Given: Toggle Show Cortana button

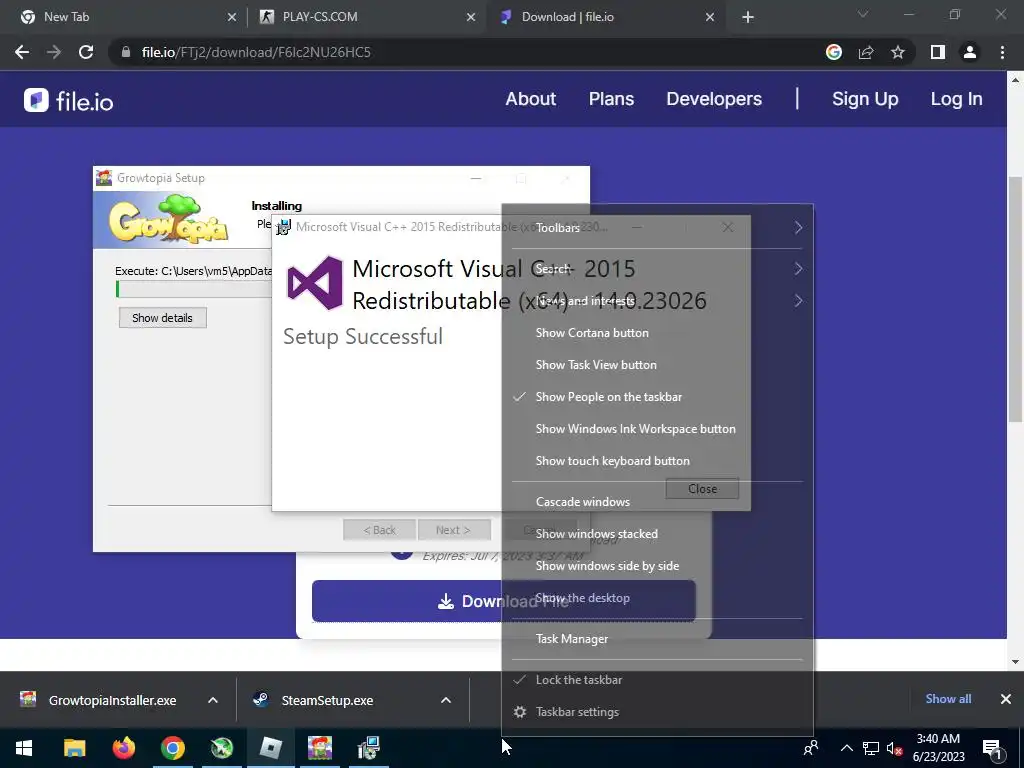Looking at the screenshot, I should (x=592, y=332).
